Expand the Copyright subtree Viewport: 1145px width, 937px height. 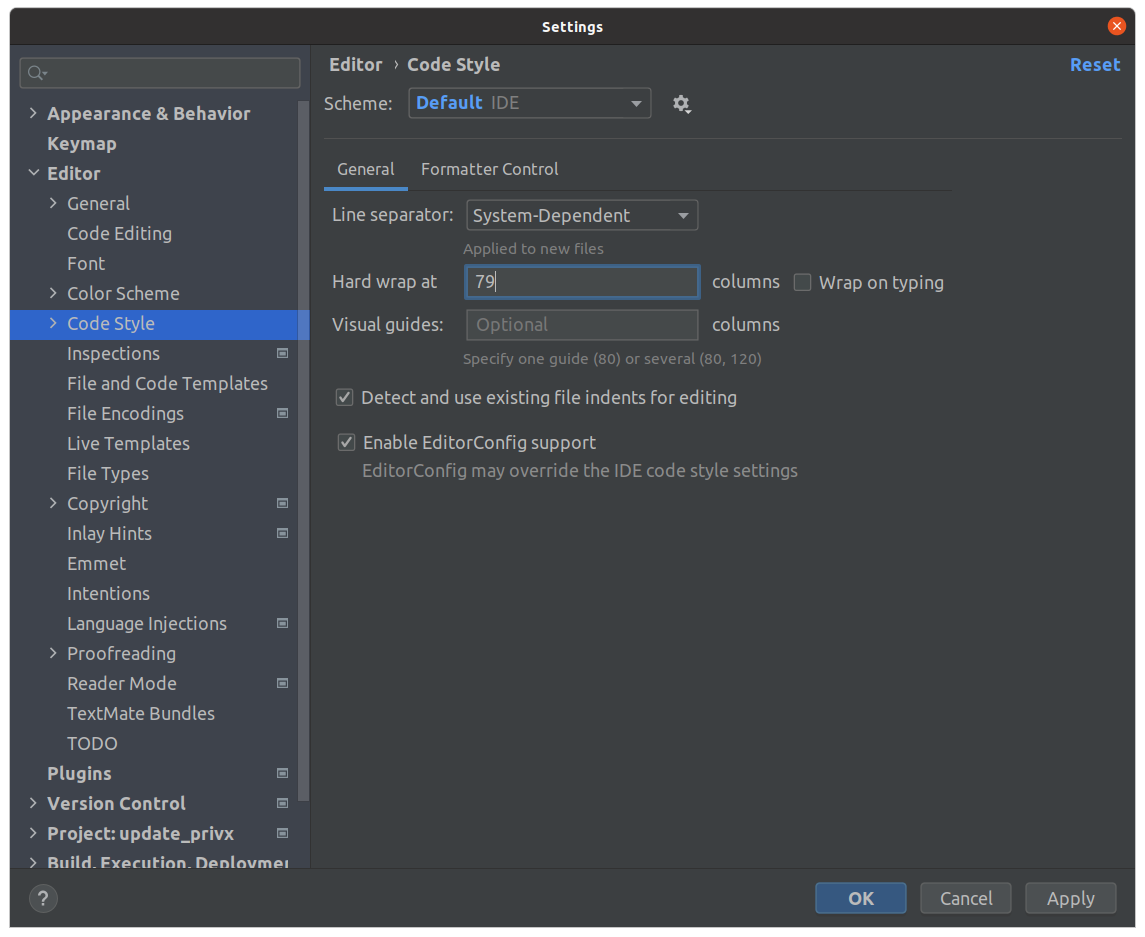click(x=53, y=503)
